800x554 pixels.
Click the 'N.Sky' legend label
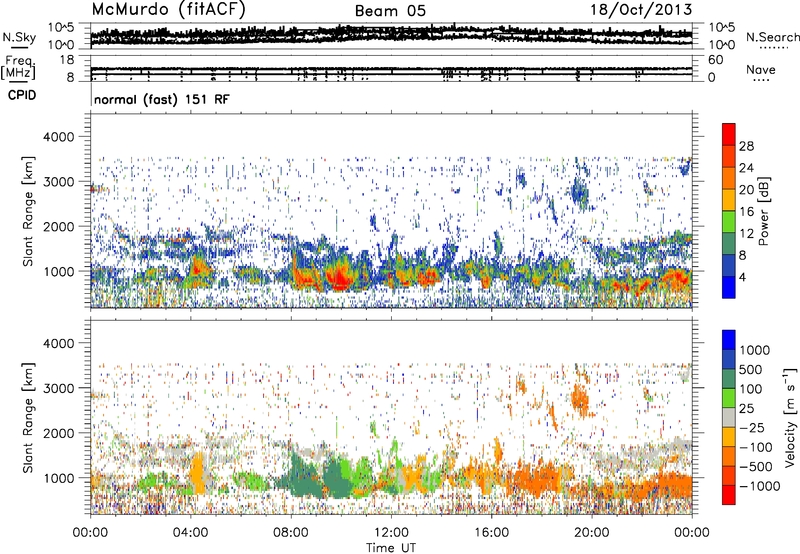[19, 37]
